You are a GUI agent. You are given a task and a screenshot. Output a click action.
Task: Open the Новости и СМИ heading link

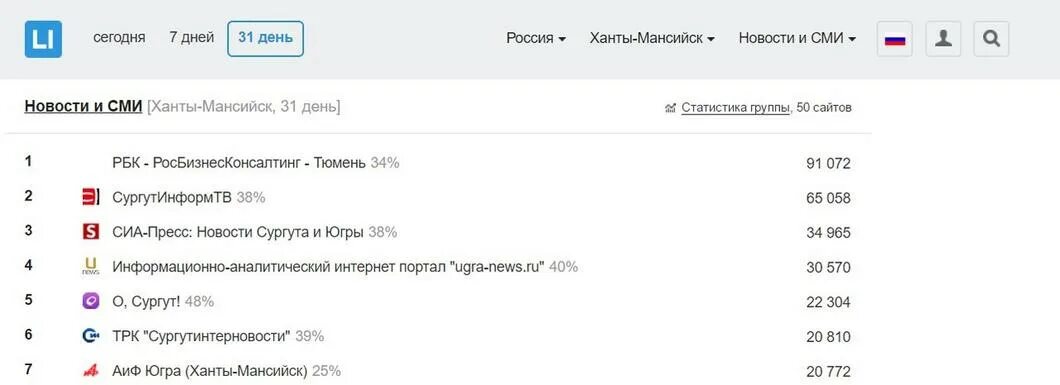click(83, 107)
